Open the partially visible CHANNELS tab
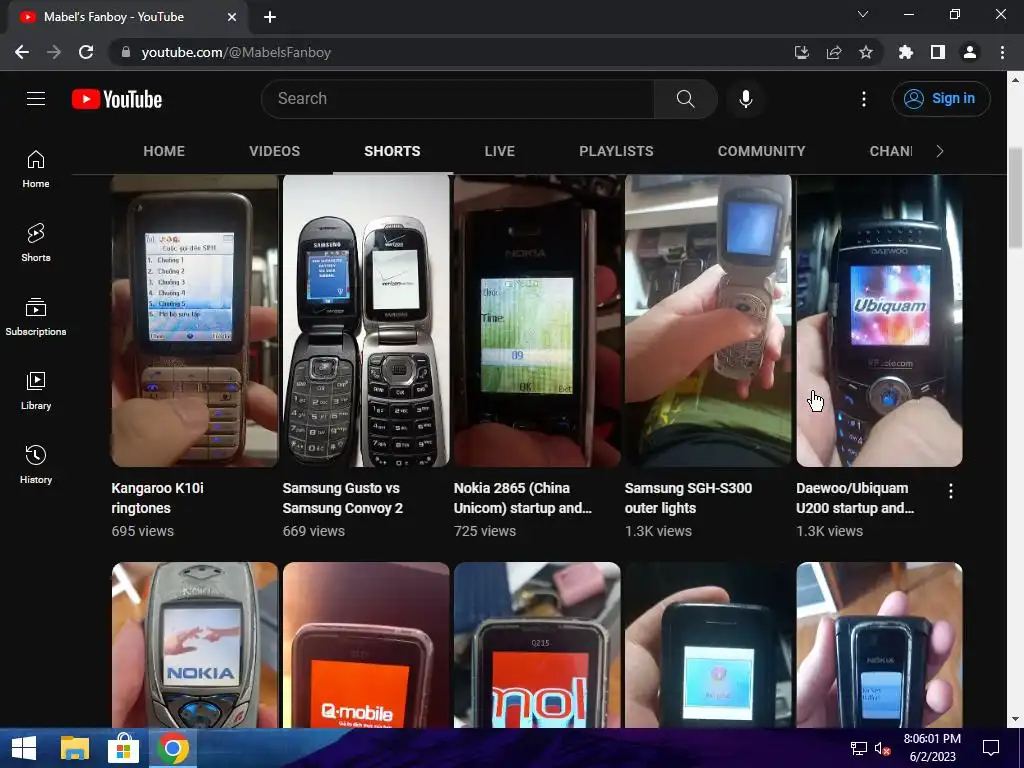Image resolution: width=1024 pixels, height=768 pixels. (x=891, y=152)
